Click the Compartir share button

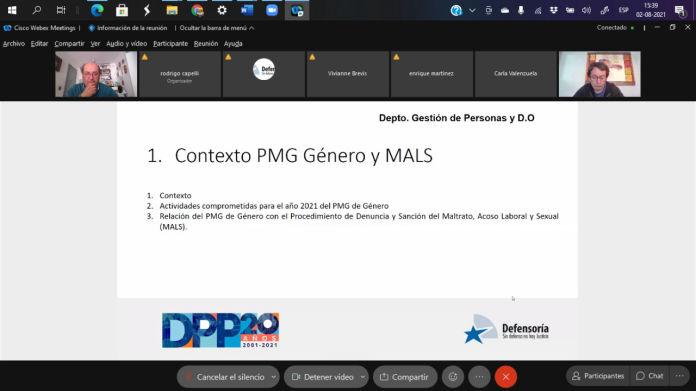click(404, 377)
